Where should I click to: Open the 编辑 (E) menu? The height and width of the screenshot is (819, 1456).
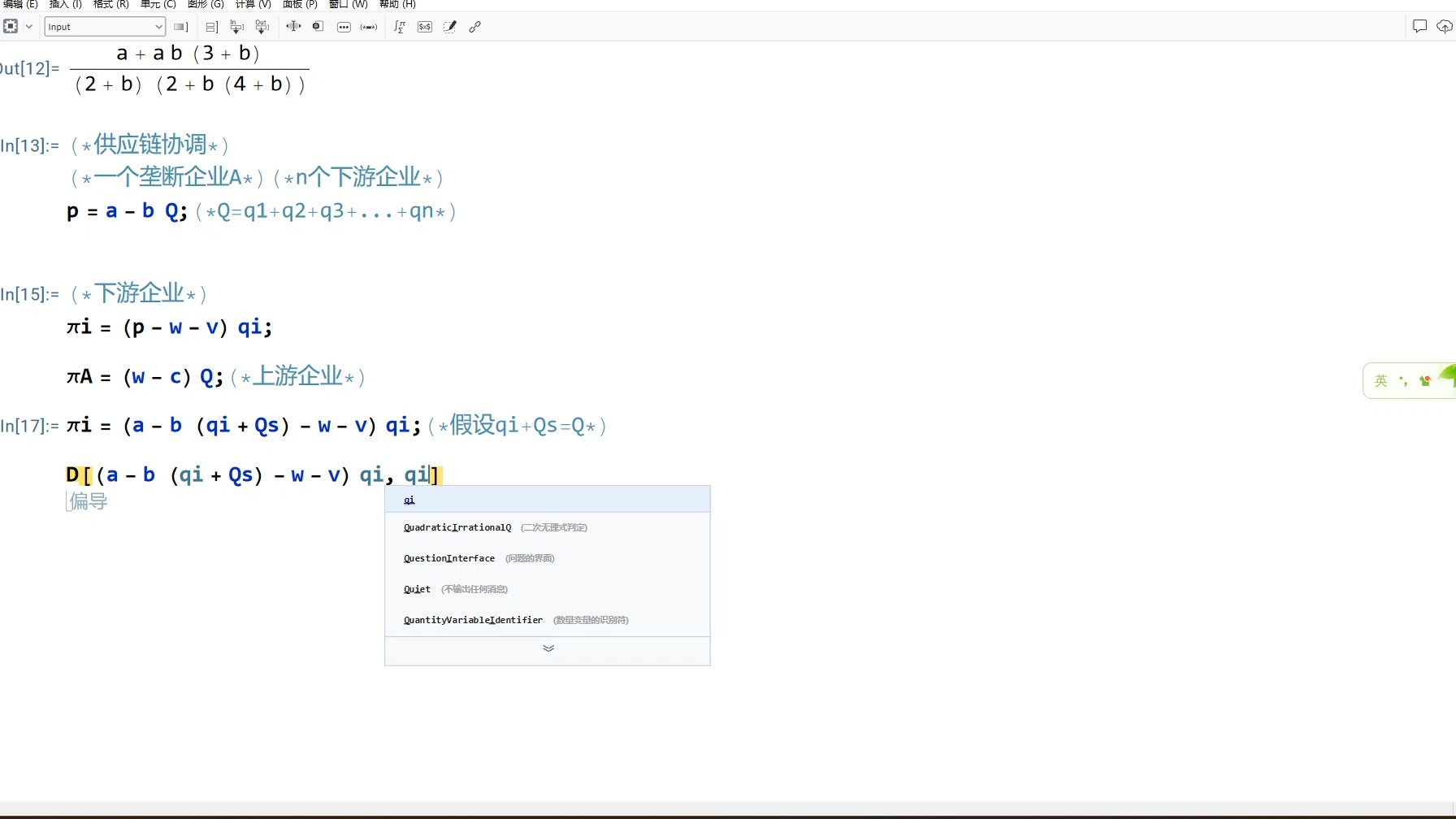19,4
